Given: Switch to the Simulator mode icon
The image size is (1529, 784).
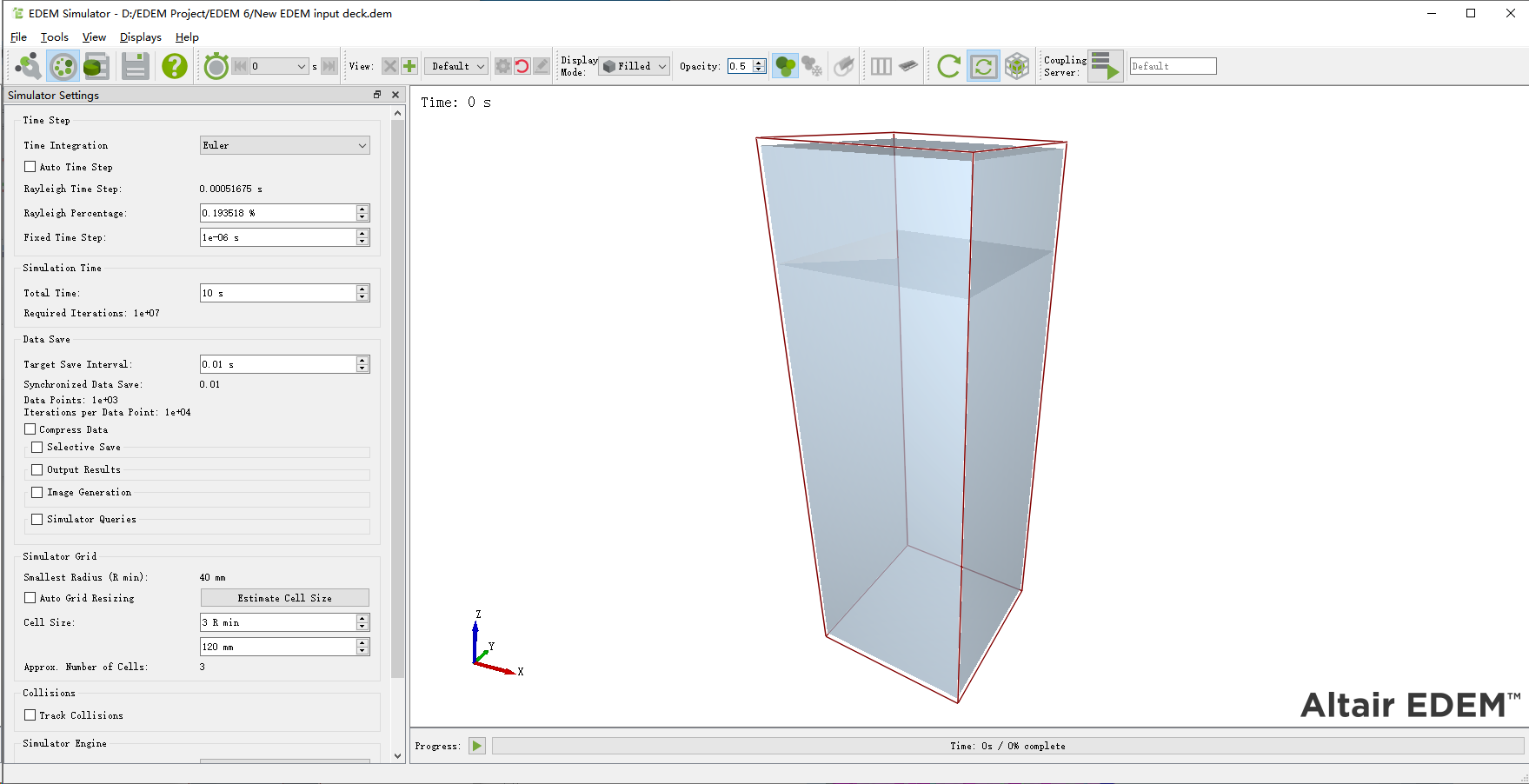Looking at the screenshot, I should pos(63,66).
